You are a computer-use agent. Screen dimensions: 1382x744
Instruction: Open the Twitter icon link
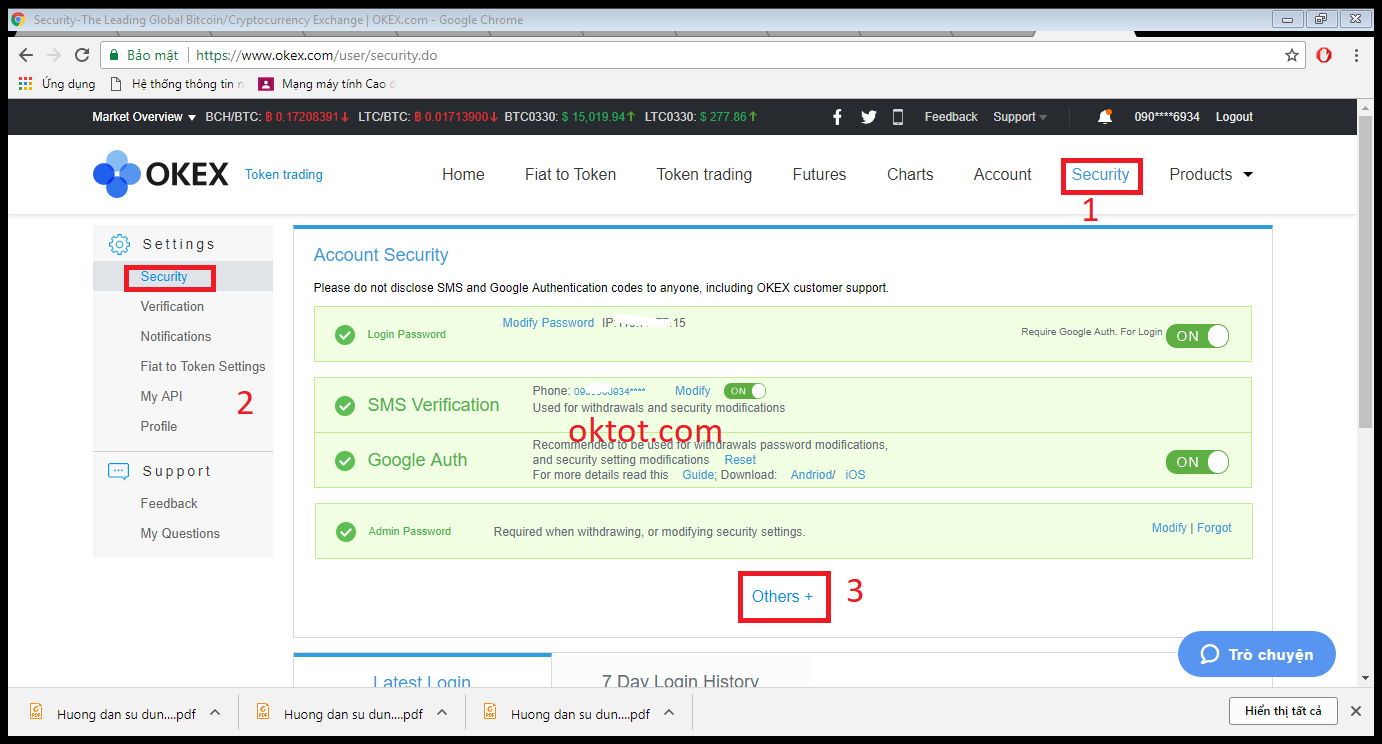tap(868, 117)
